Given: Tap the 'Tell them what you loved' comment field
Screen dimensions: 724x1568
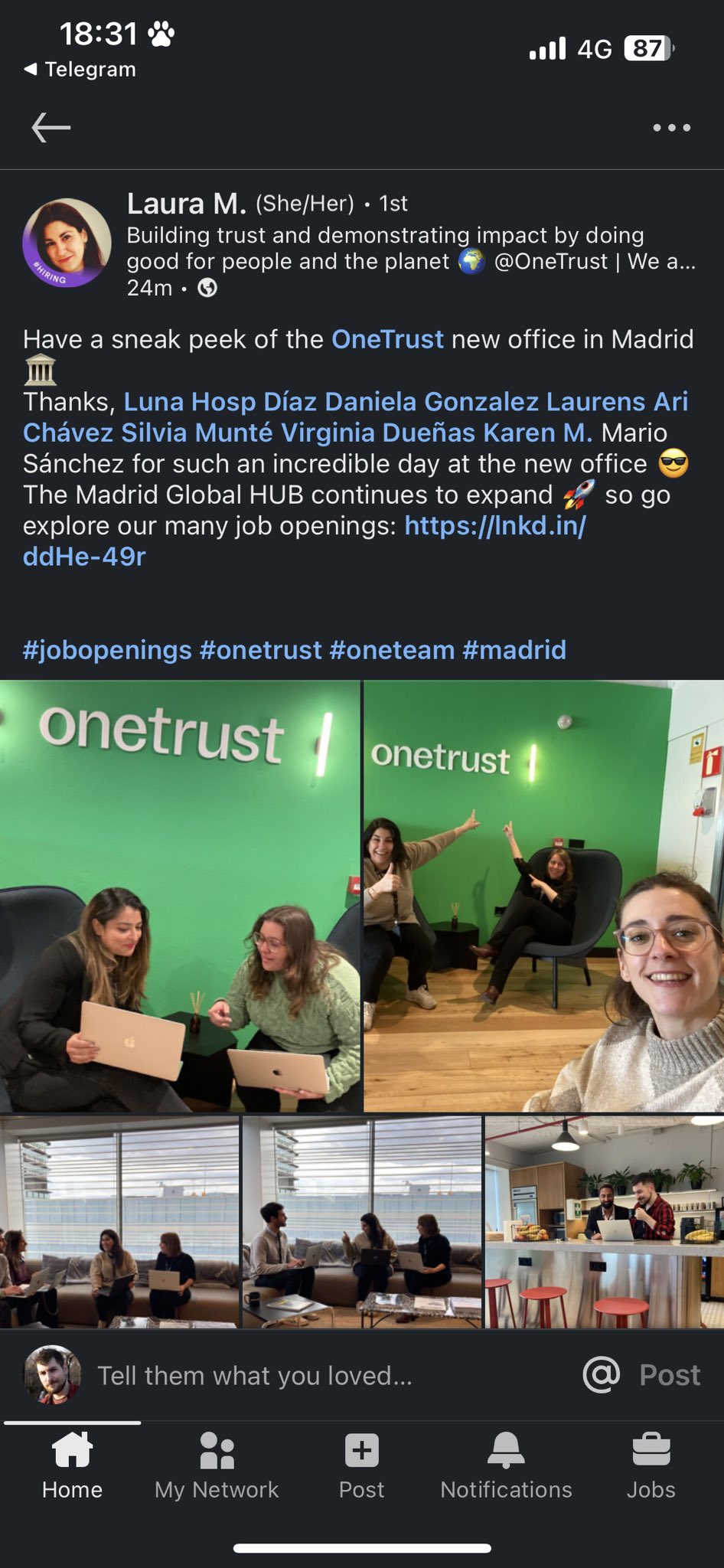Looking at the screenshot, I should (255, 1375).
